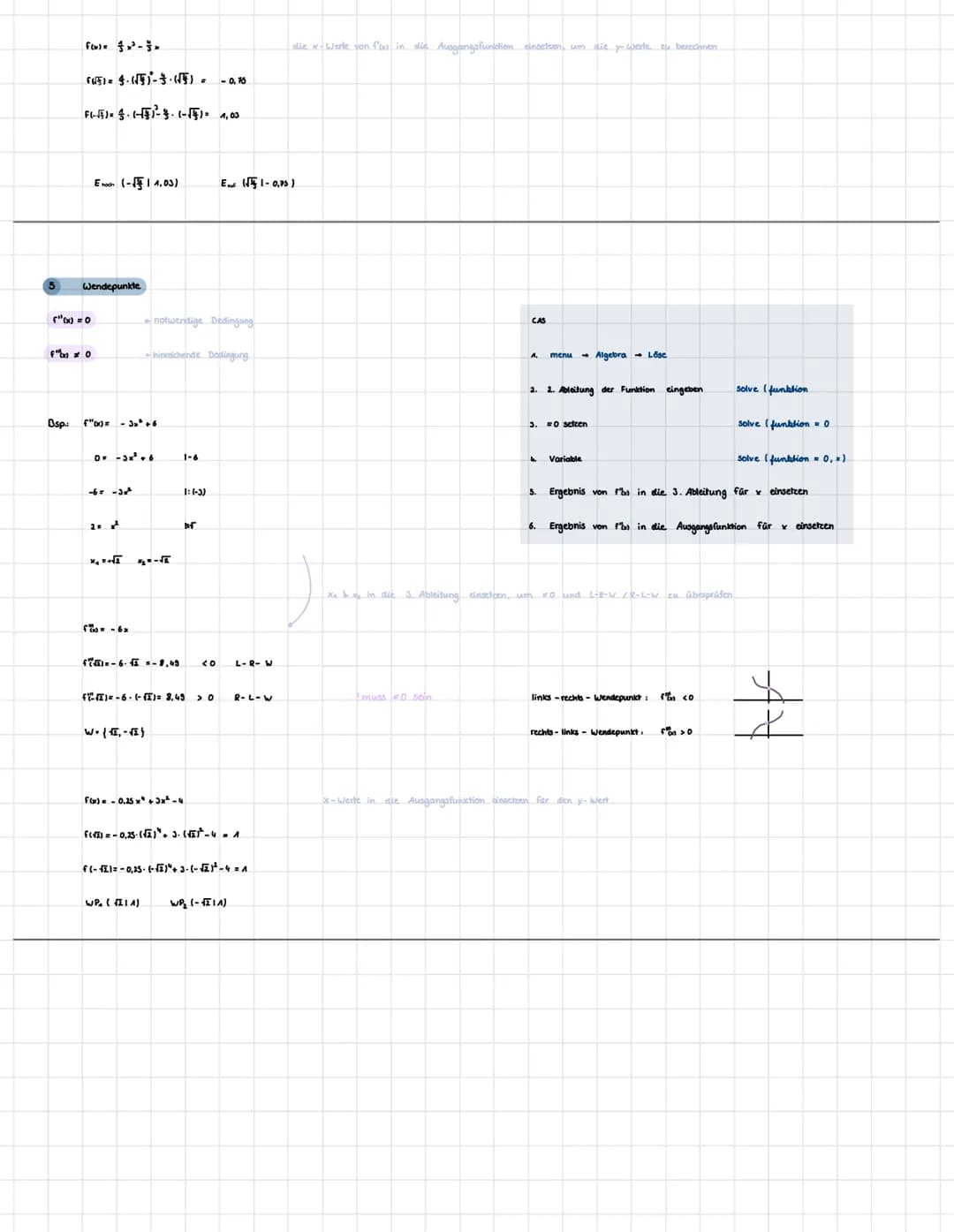Click the 'Bsp.:' label
Image resolution: width=954 pixels, height=1232 pixels.
[57, 423]
